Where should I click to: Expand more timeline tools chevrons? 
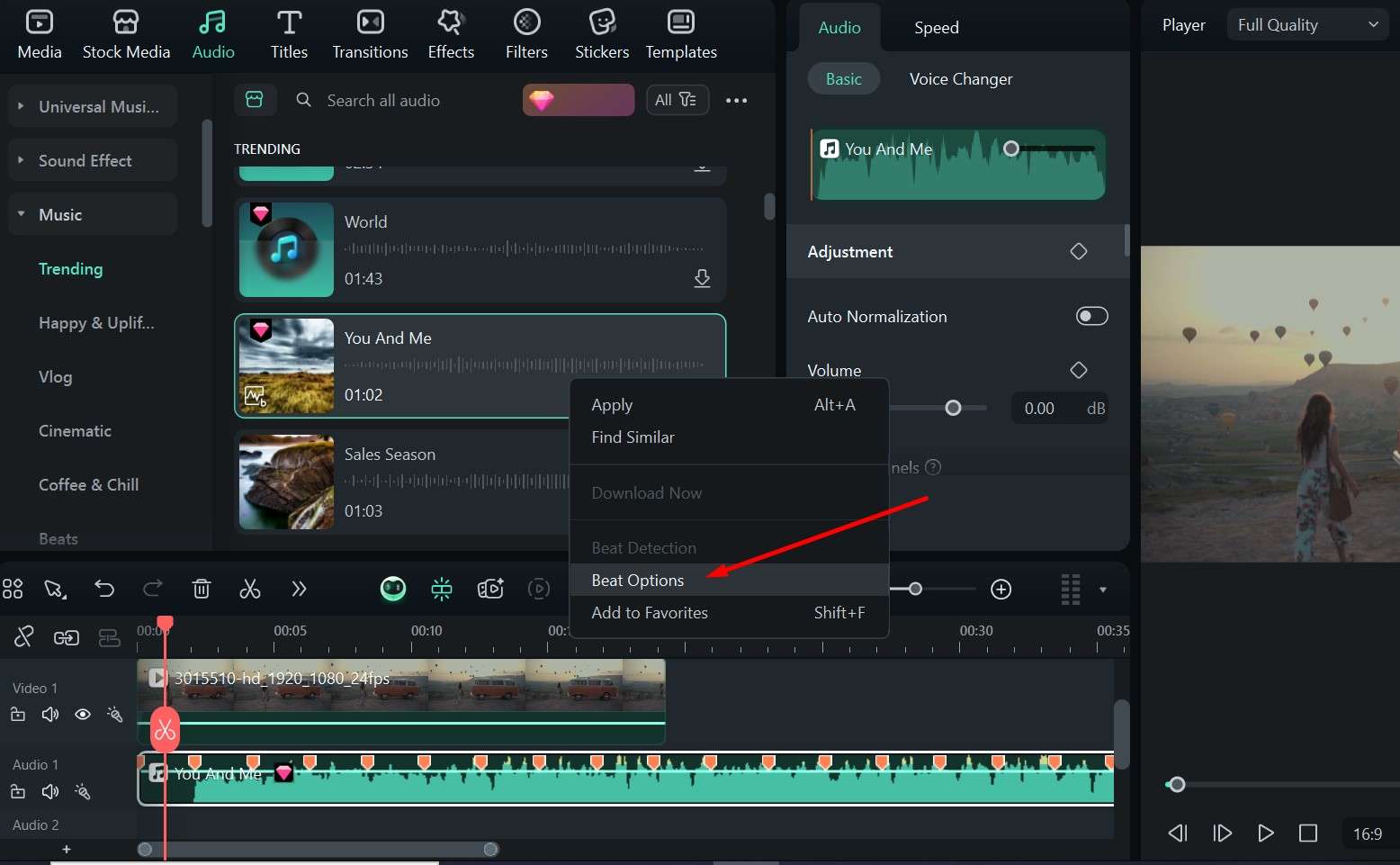(x=299, y=589)
